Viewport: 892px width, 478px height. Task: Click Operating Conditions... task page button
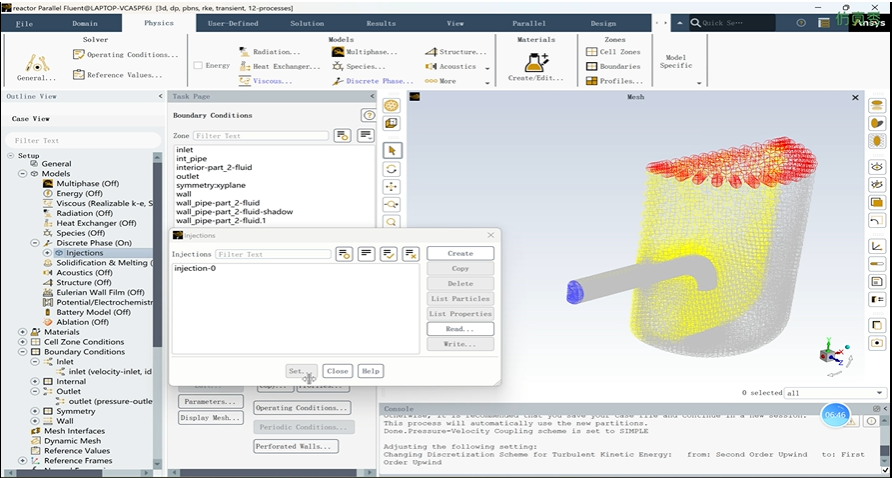point(302,408)
